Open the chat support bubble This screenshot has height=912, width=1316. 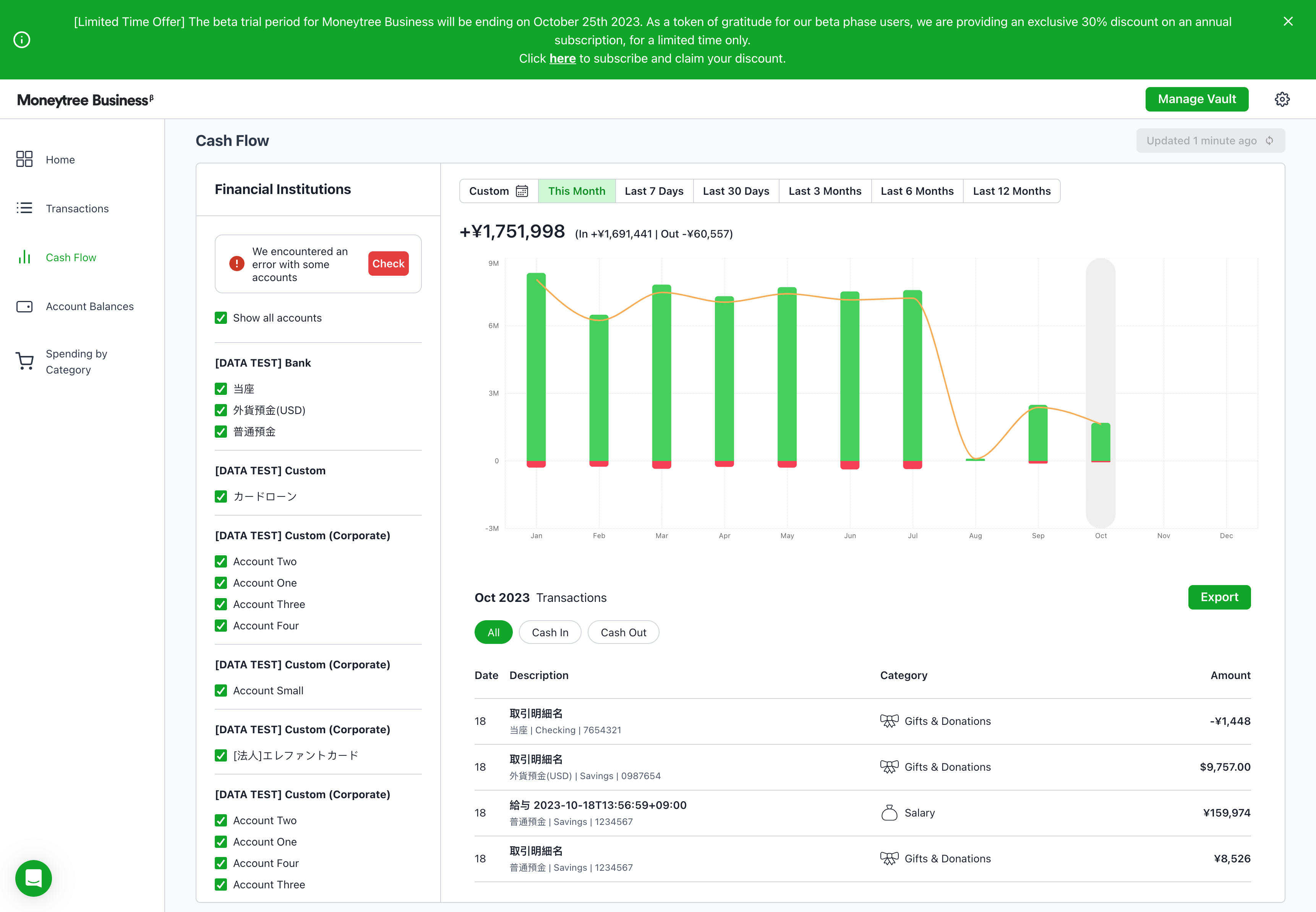pyautogui.click(x=33, y=878)
